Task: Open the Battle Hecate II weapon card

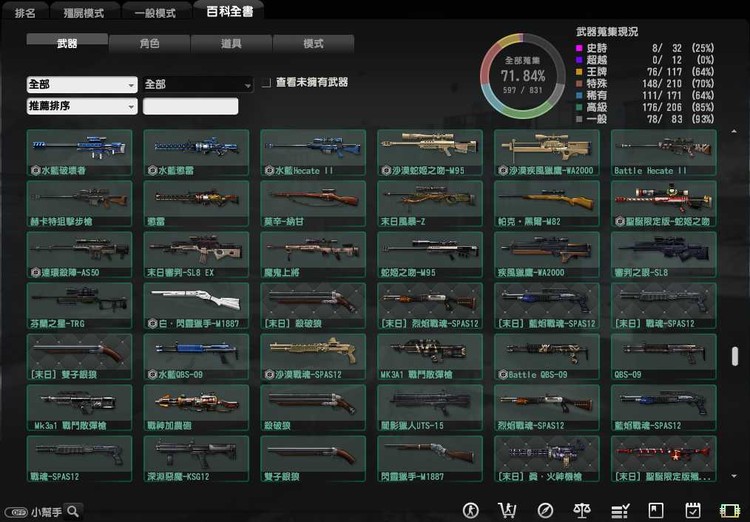Action: pos(663,153)
